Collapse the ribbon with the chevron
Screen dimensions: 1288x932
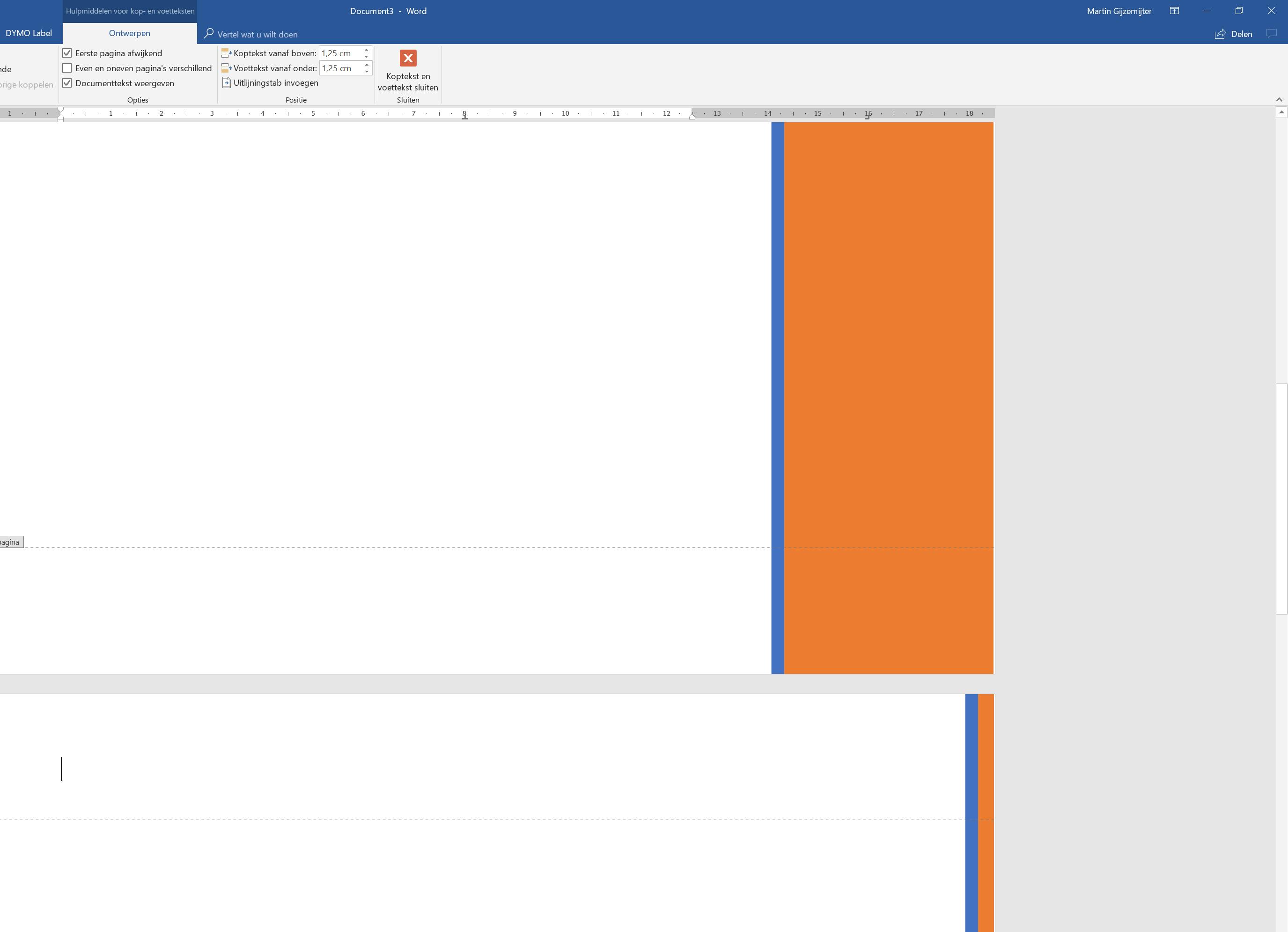coord(1279,99)
